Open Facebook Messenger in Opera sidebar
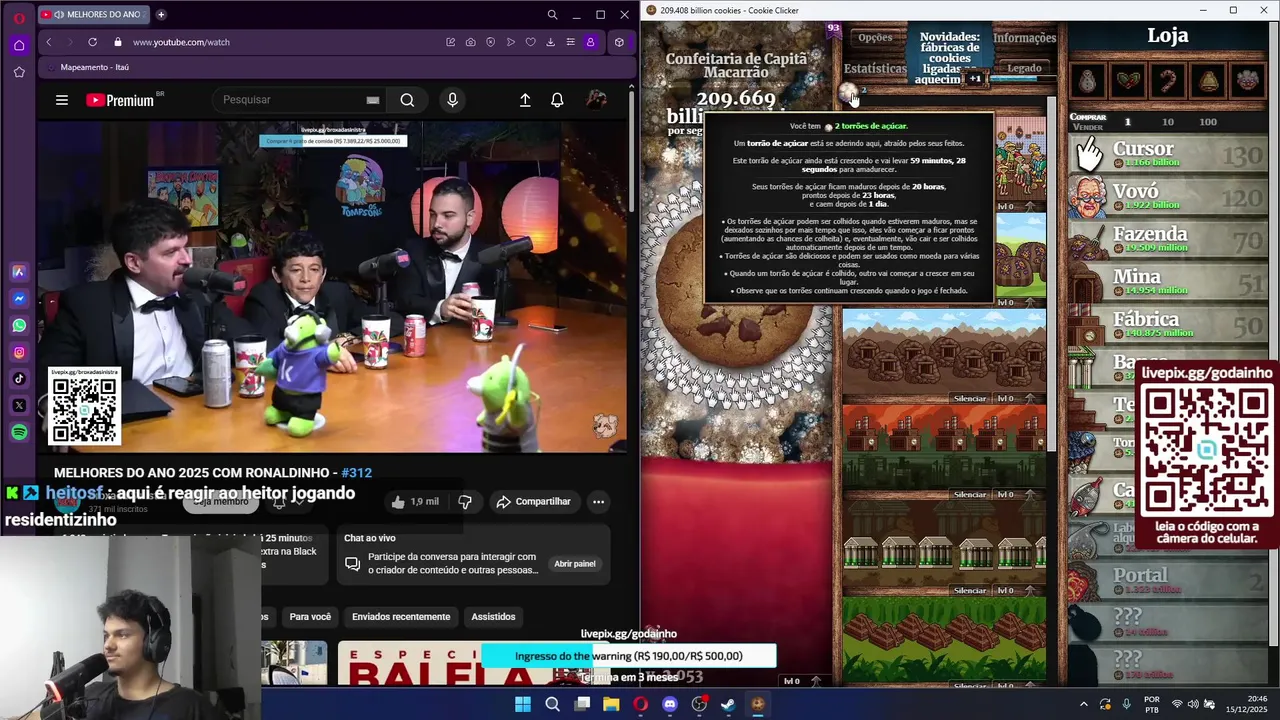Image resolution: width=1280 pixels, height=720 pixels. coord(19,299)
